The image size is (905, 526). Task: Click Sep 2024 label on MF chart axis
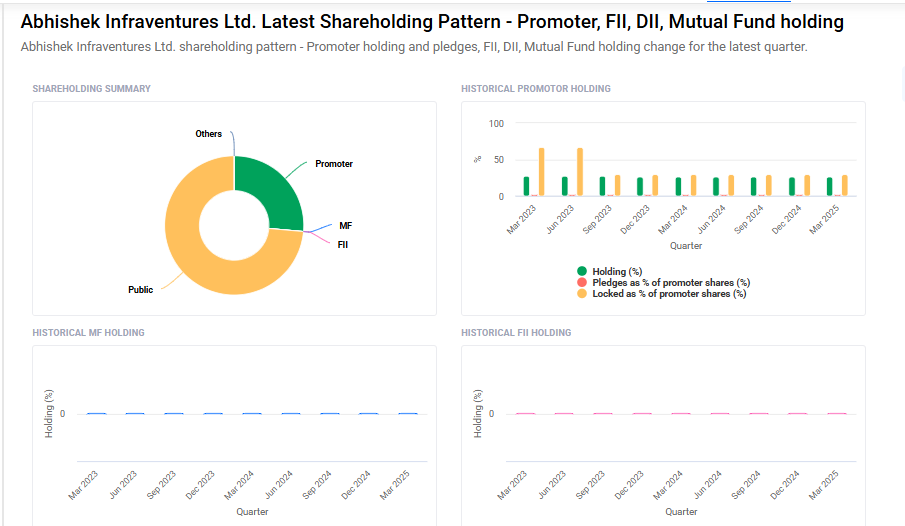(316, 485)
